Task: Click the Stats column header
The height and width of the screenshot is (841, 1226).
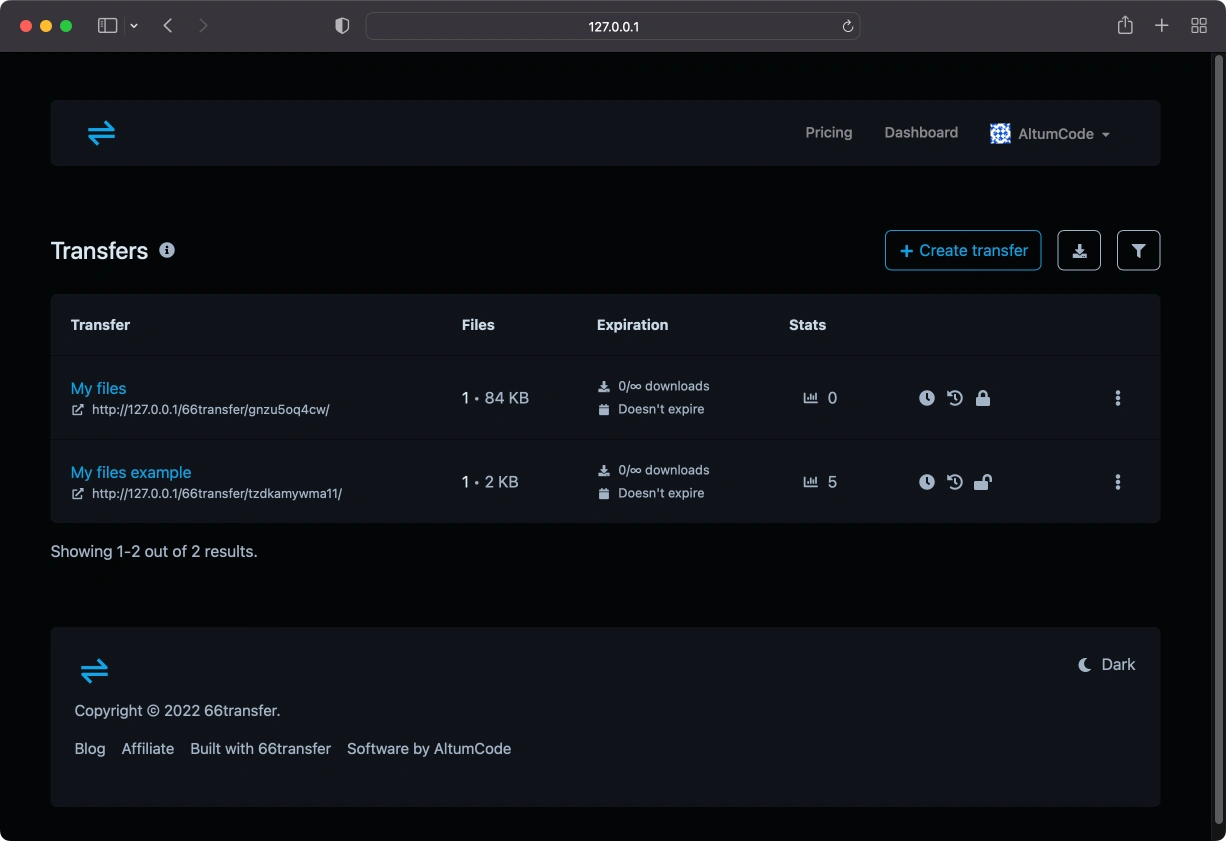Action: [807, 325]
